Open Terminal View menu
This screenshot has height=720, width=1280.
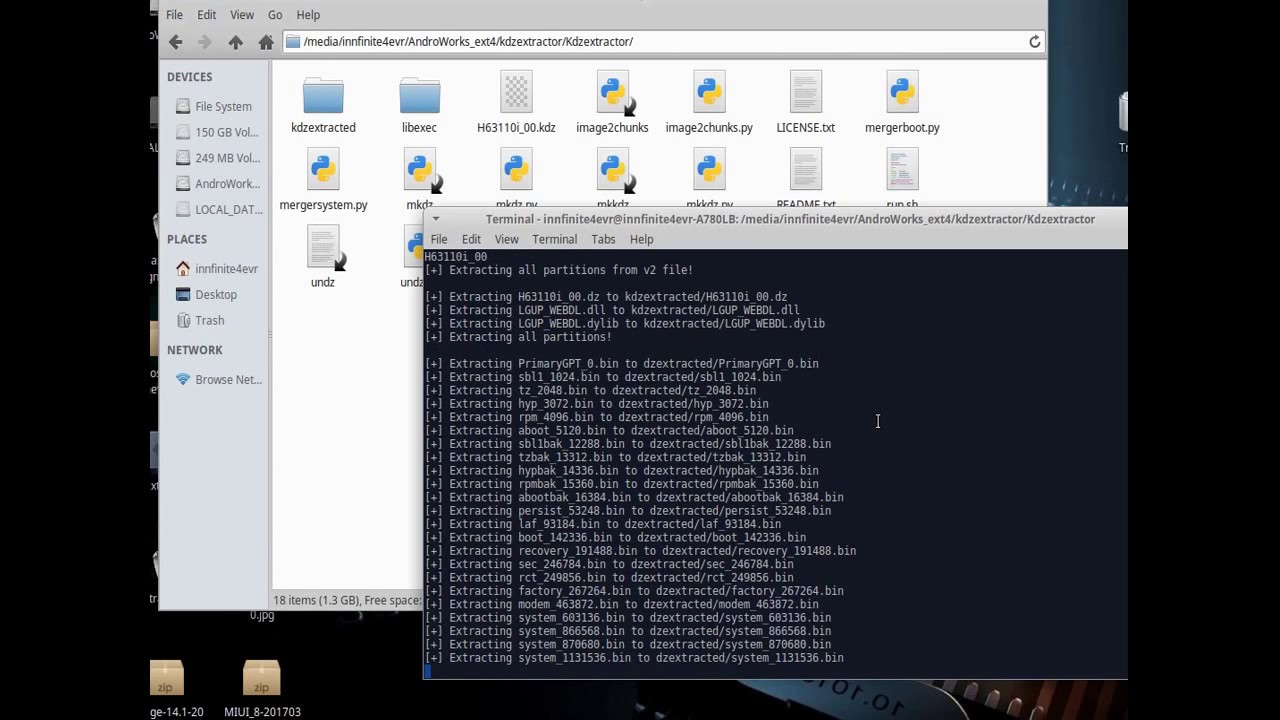[x=506, y=240]
